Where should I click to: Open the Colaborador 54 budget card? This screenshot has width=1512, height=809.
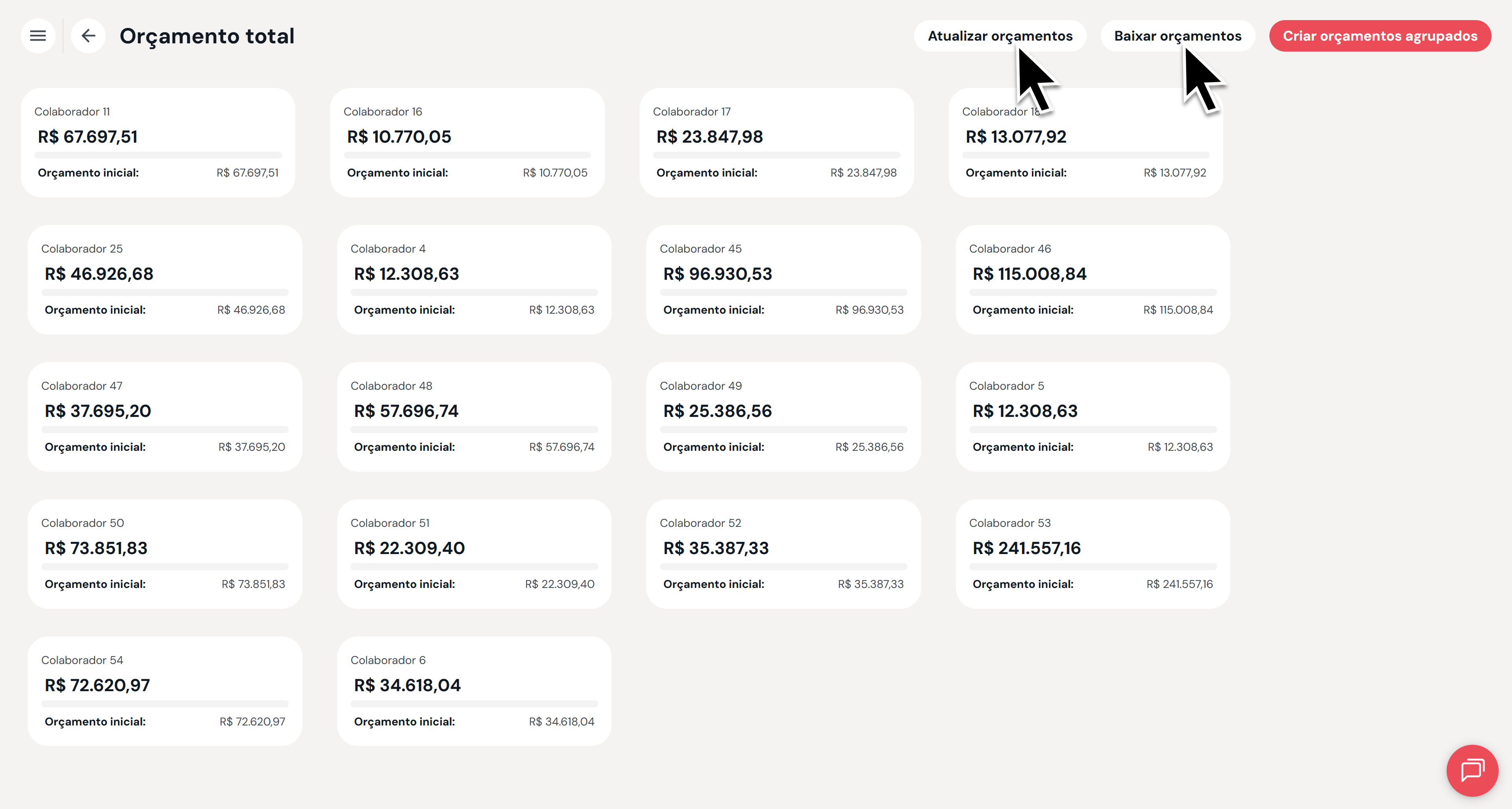[165, 691]
